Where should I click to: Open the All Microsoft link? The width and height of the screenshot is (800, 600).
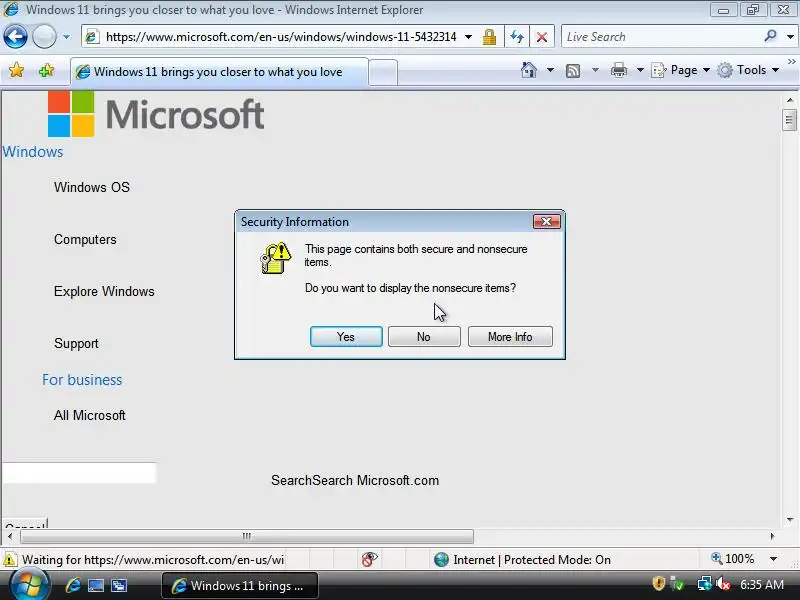pos(90,415)
